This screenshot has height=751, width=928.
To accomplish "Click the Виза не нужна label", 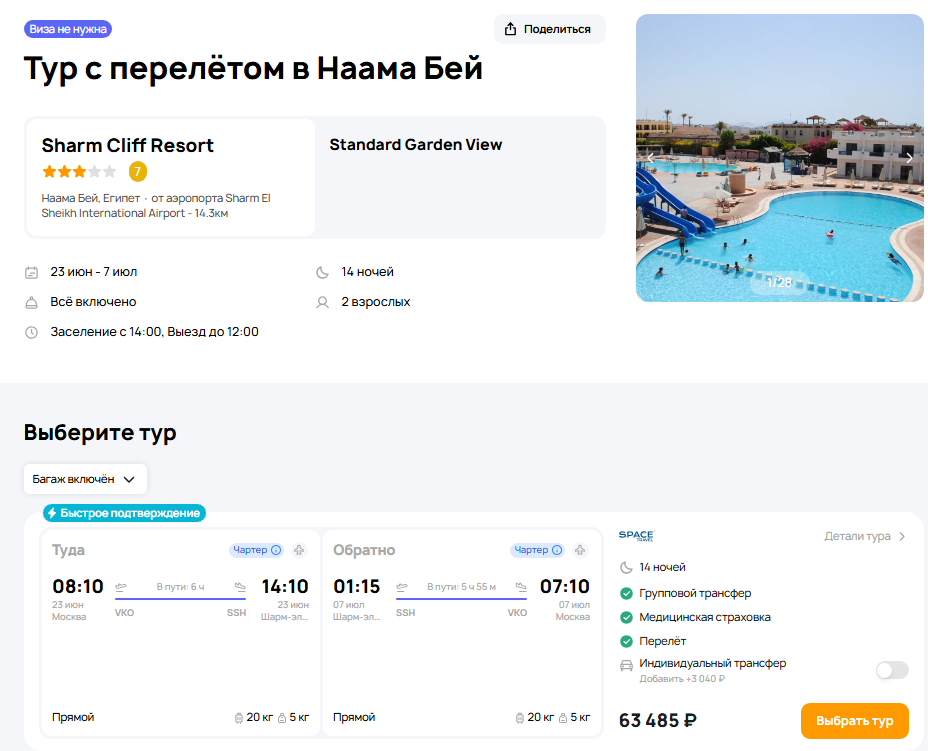I will 68,29.
